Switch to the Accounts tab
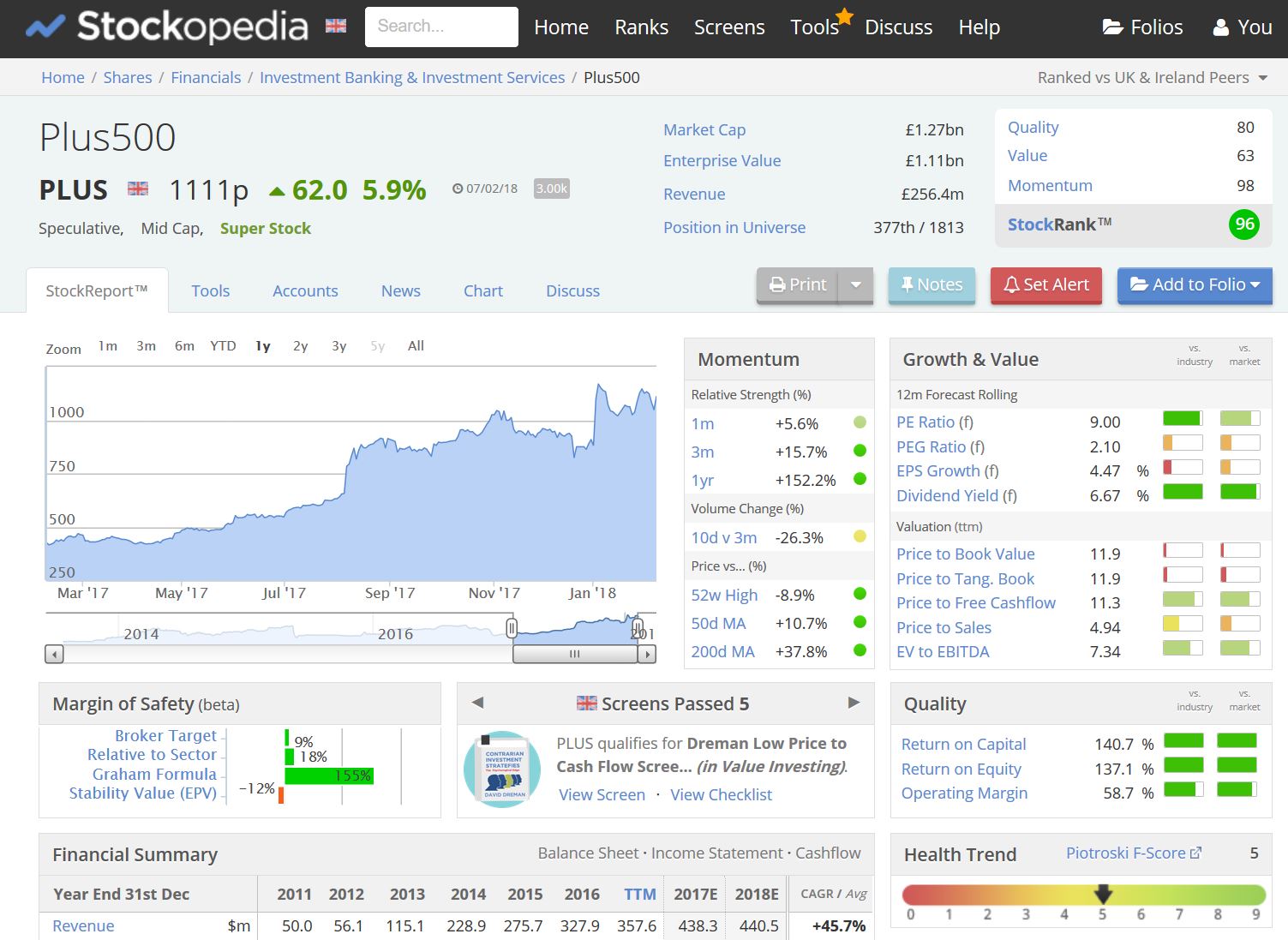1288x940 pixels. tap(305, 290)
